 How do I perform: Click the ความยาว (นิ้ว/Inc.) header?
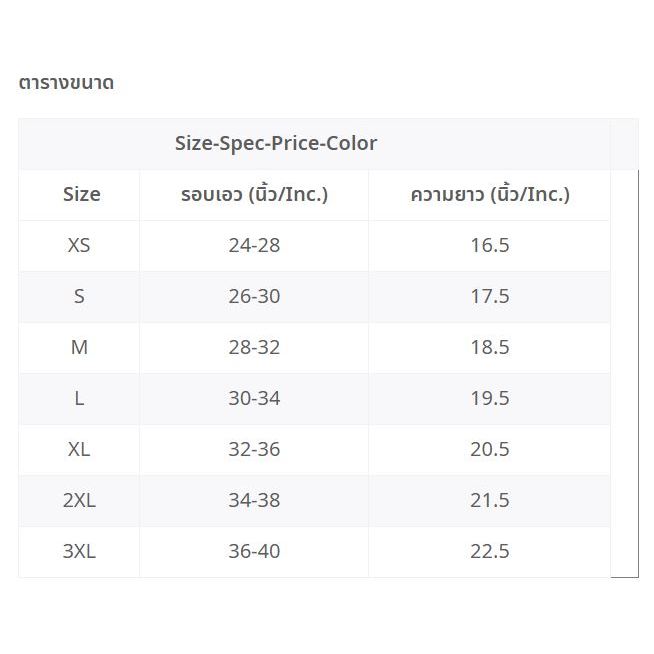(489, 194)
